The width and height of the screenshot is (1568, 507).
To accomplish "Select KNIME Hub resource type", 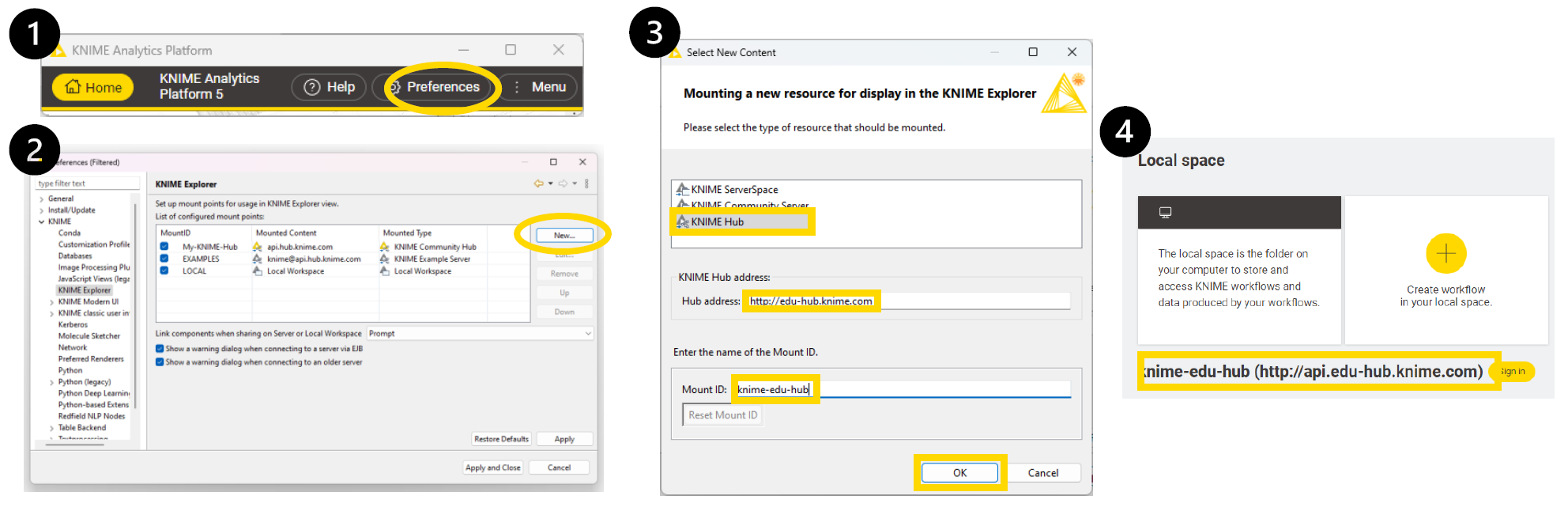I will 717,222.
